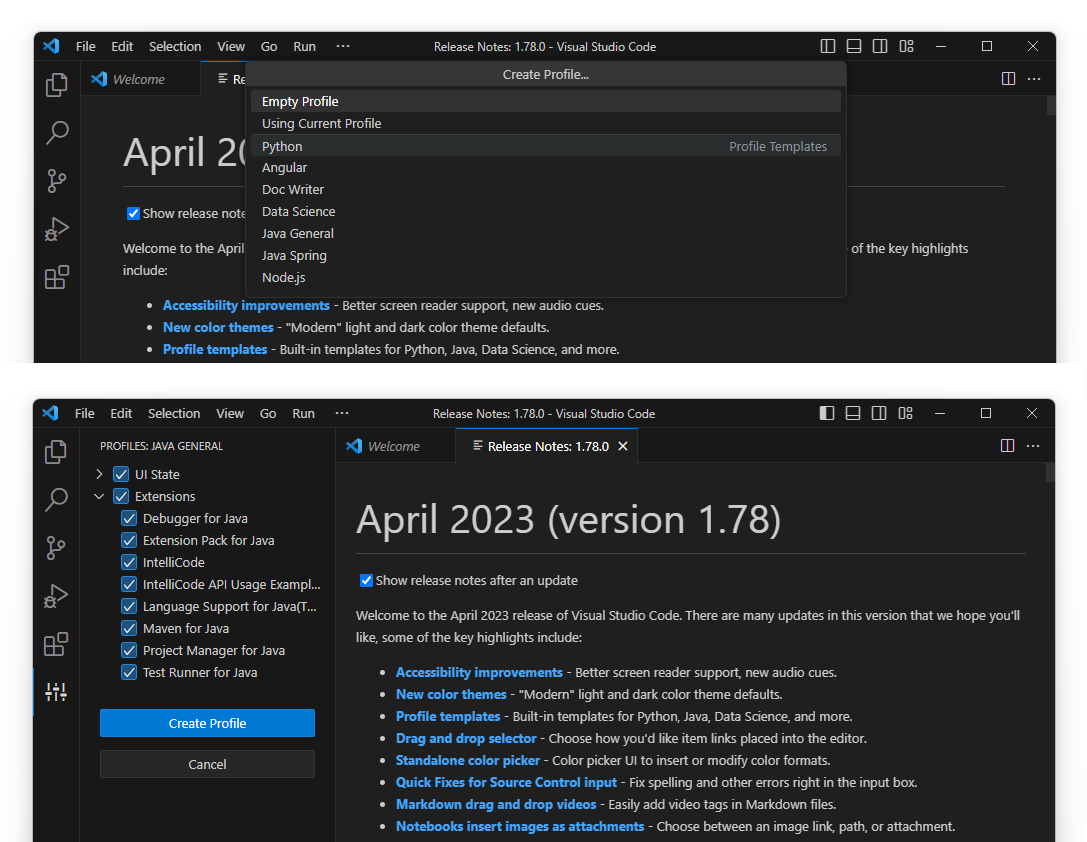Open Explorer in bottom window activity bar
Viewport: 1087px width, 842px height.
point(56,452)
